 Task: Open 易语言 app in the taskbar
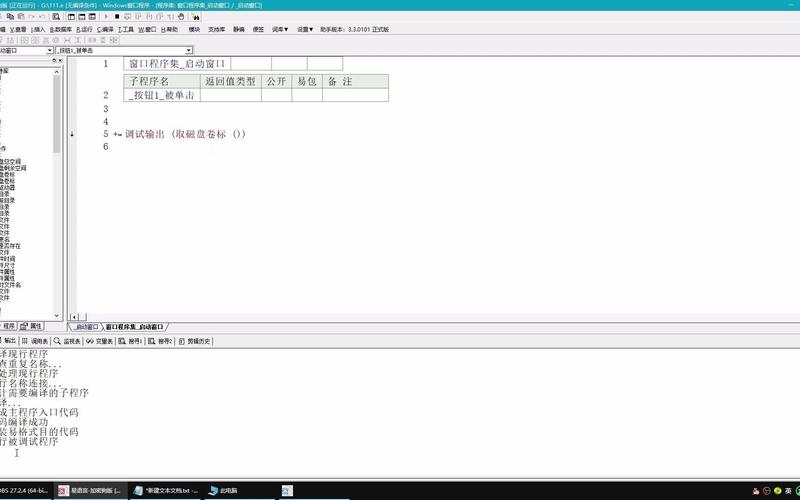(x=90, y=491)
